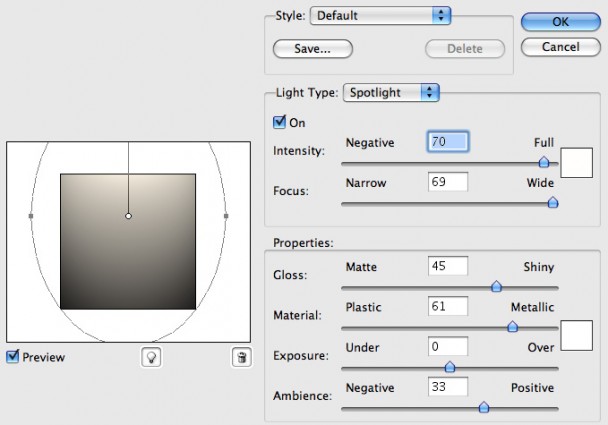608x425 pixels.
Task: Uncheck the Preview checkbox
Action: point(12,356)
